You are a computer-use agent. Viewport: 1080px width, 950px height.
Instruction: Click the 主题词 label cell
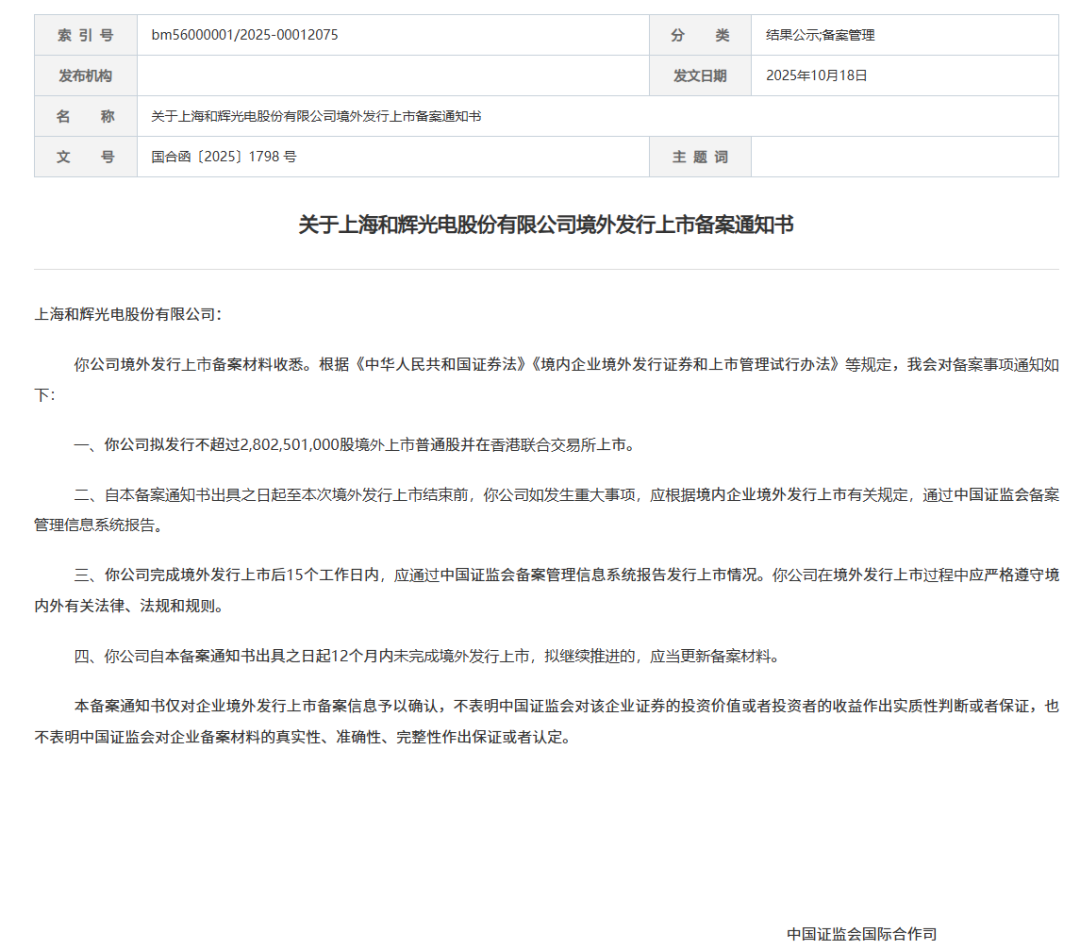point(700,157)
